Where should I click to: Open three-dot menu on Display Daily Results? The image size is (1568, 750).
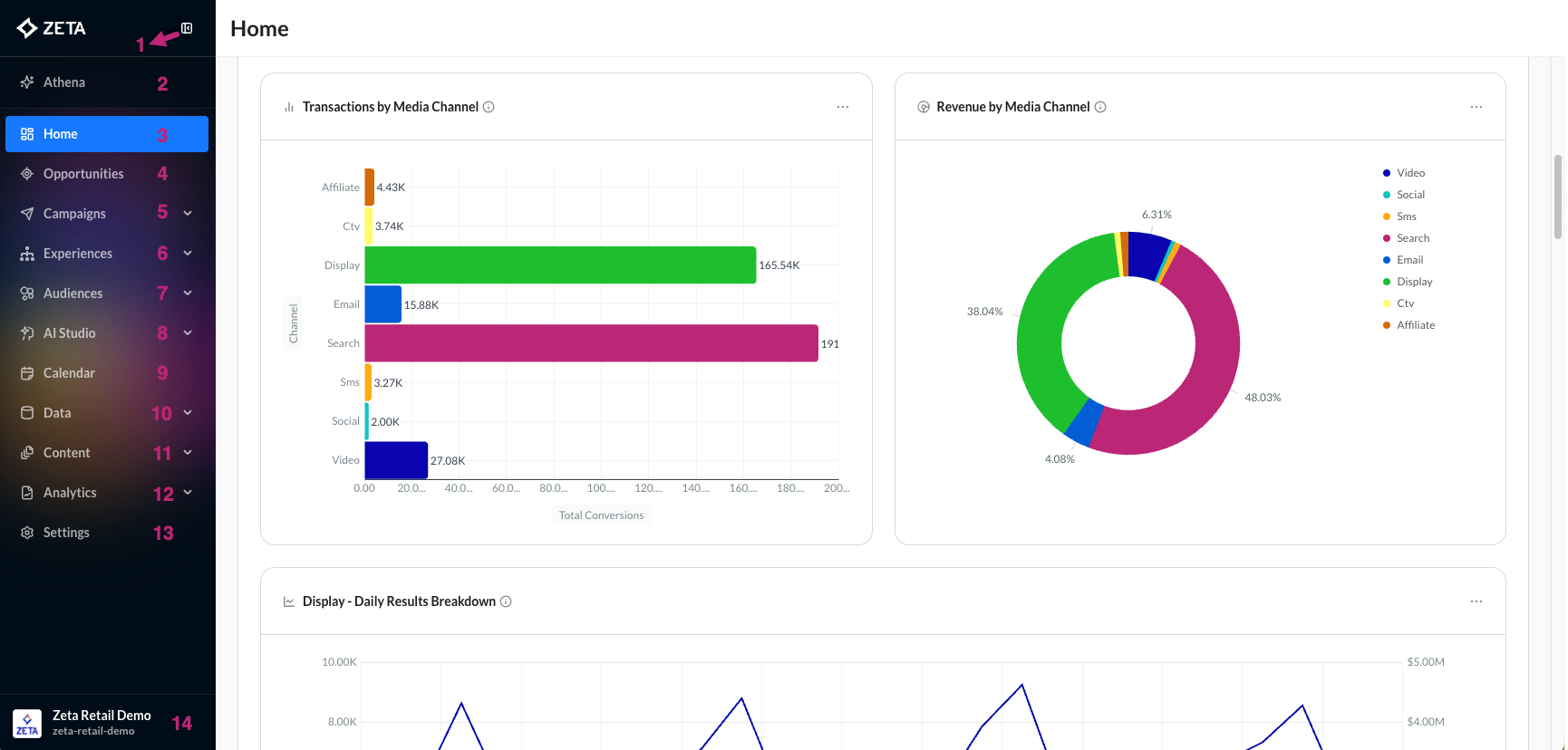tap(1476, 601)
